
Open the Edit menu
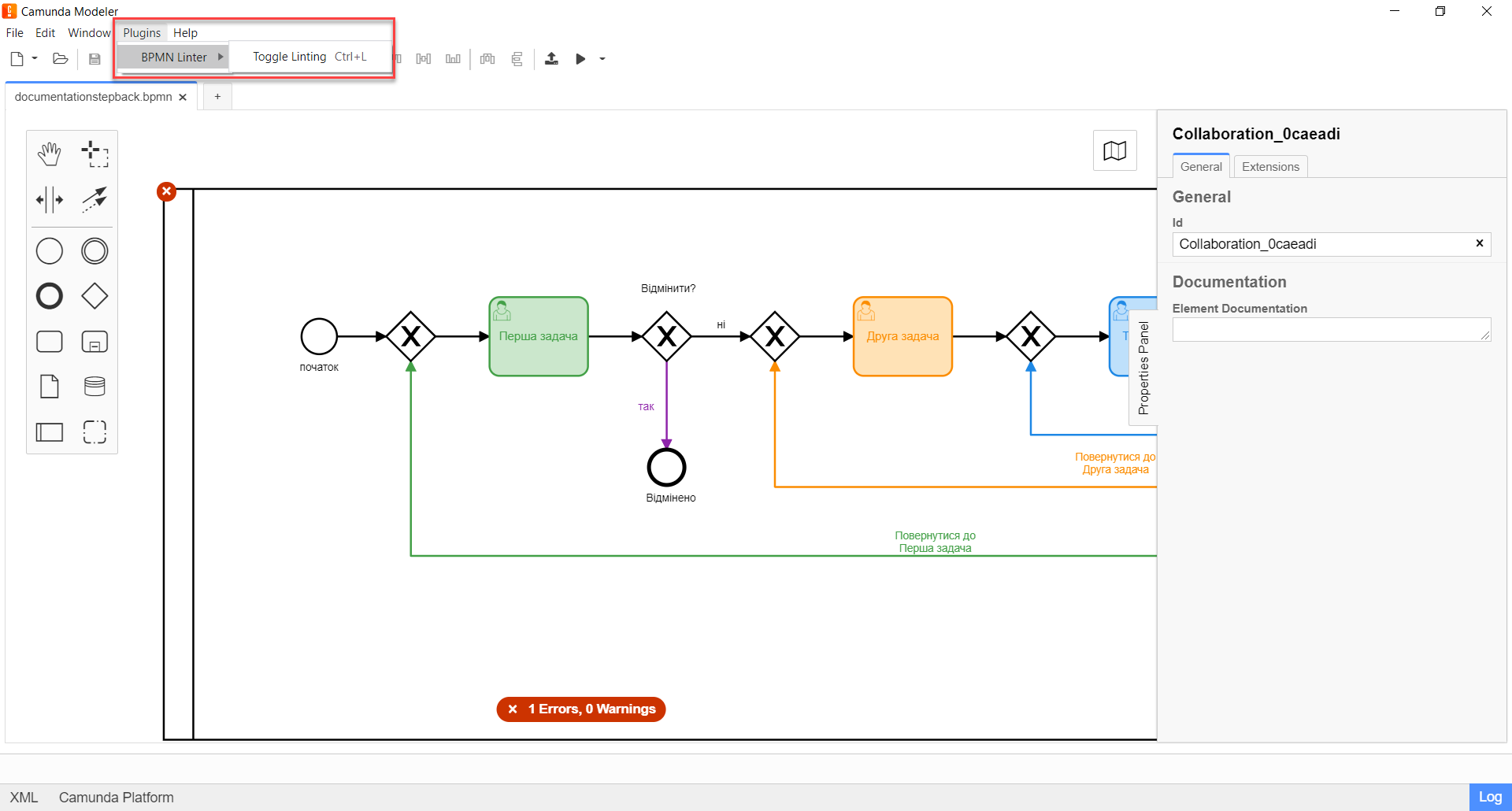45,33
